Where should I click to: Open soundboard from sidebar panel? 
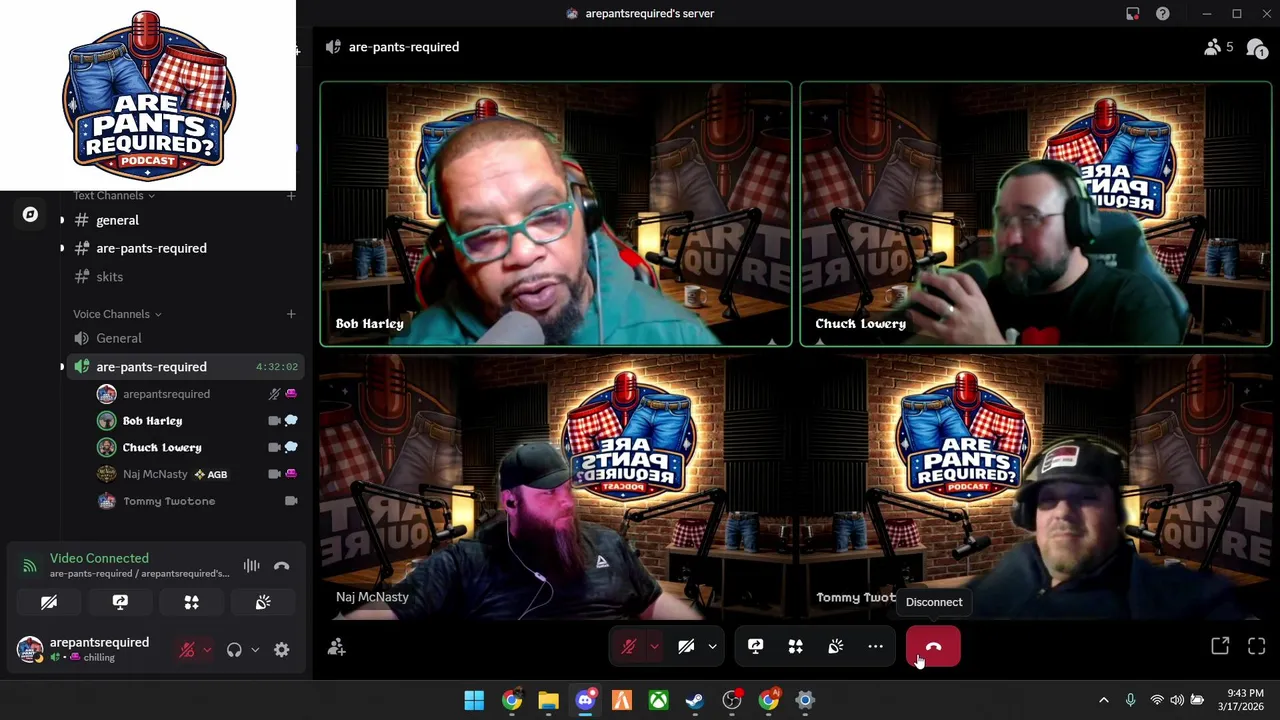point(263,602)
